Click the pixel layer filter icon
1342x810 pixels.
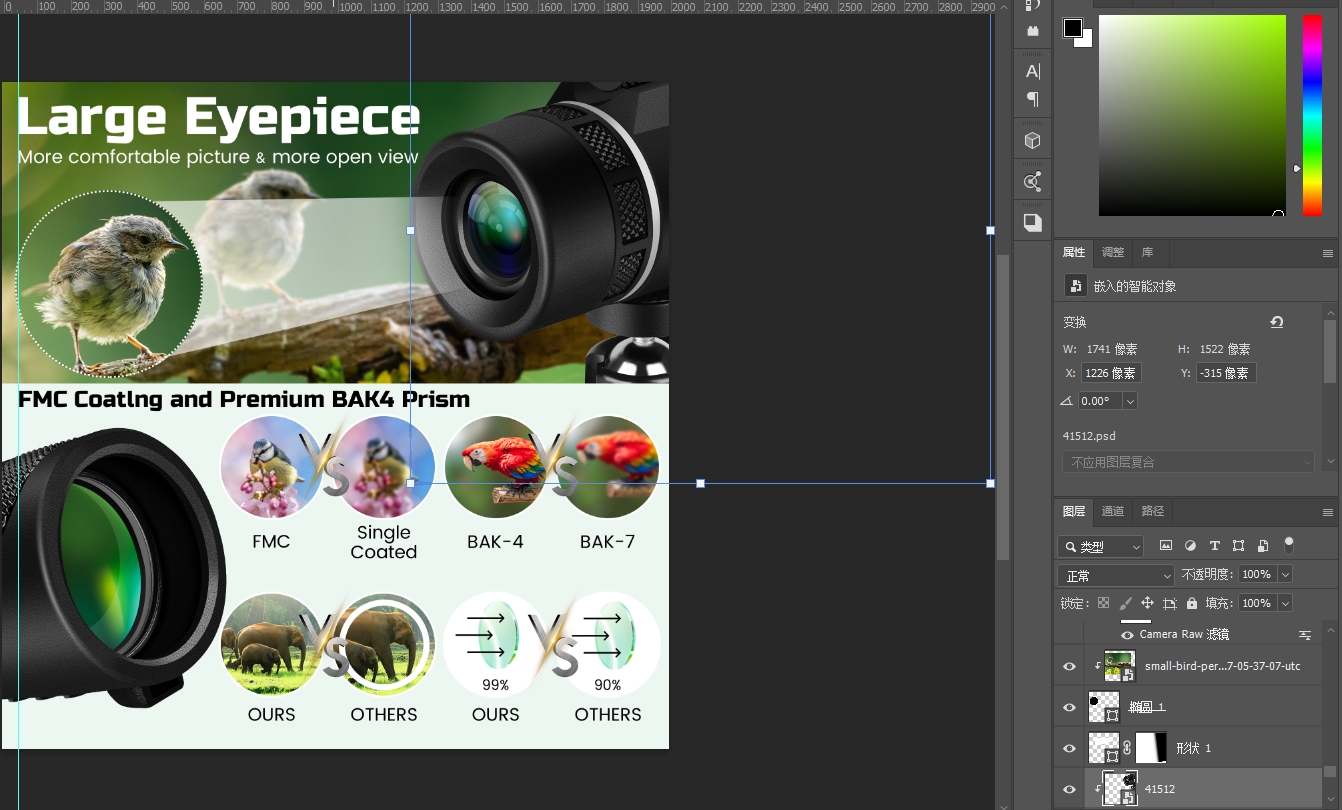tap(1166, 546)
